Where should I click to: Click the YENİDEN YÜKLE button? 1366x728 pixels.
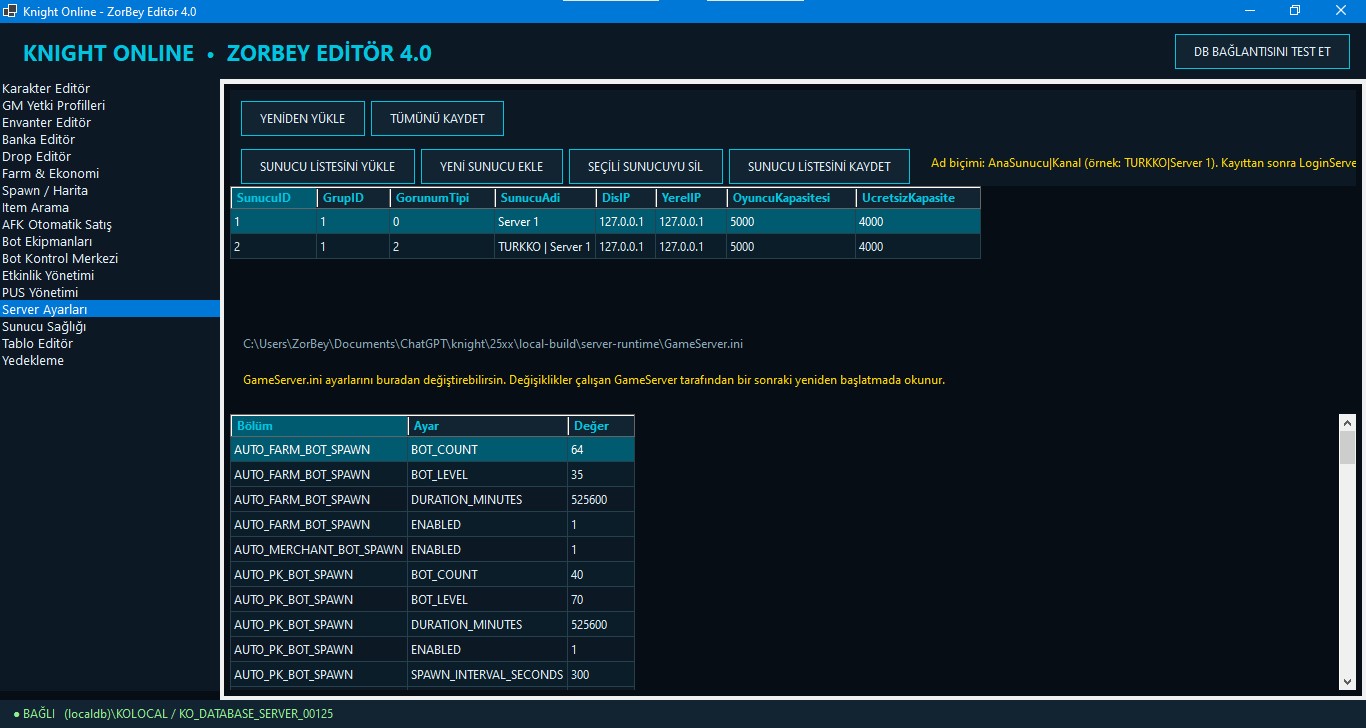pos(303,118)
